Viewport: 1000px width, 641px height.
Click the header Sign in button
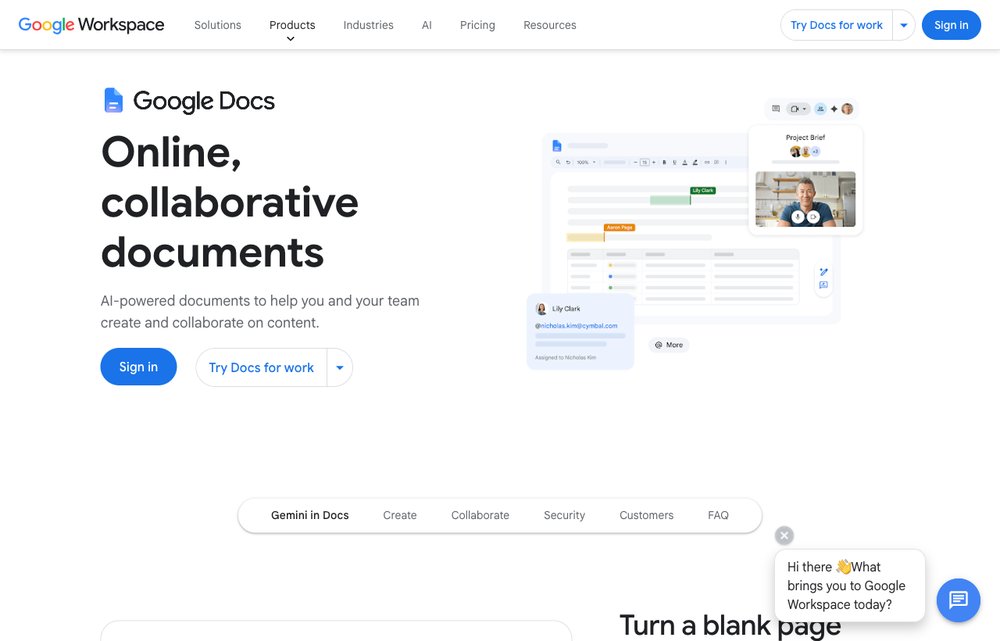click(x=951, y=25)
